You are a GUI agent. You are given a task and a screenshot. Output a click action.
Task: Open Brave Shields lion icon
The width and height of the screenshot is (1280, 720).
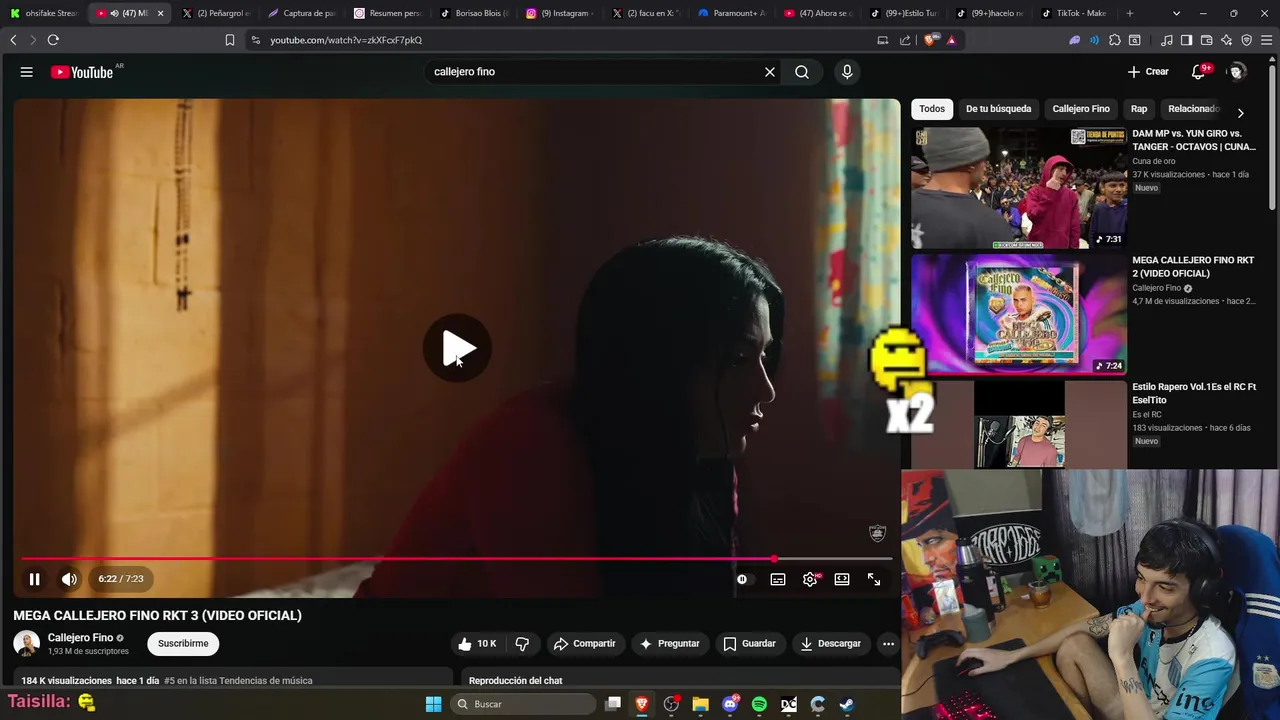click(x=931, y=40)
